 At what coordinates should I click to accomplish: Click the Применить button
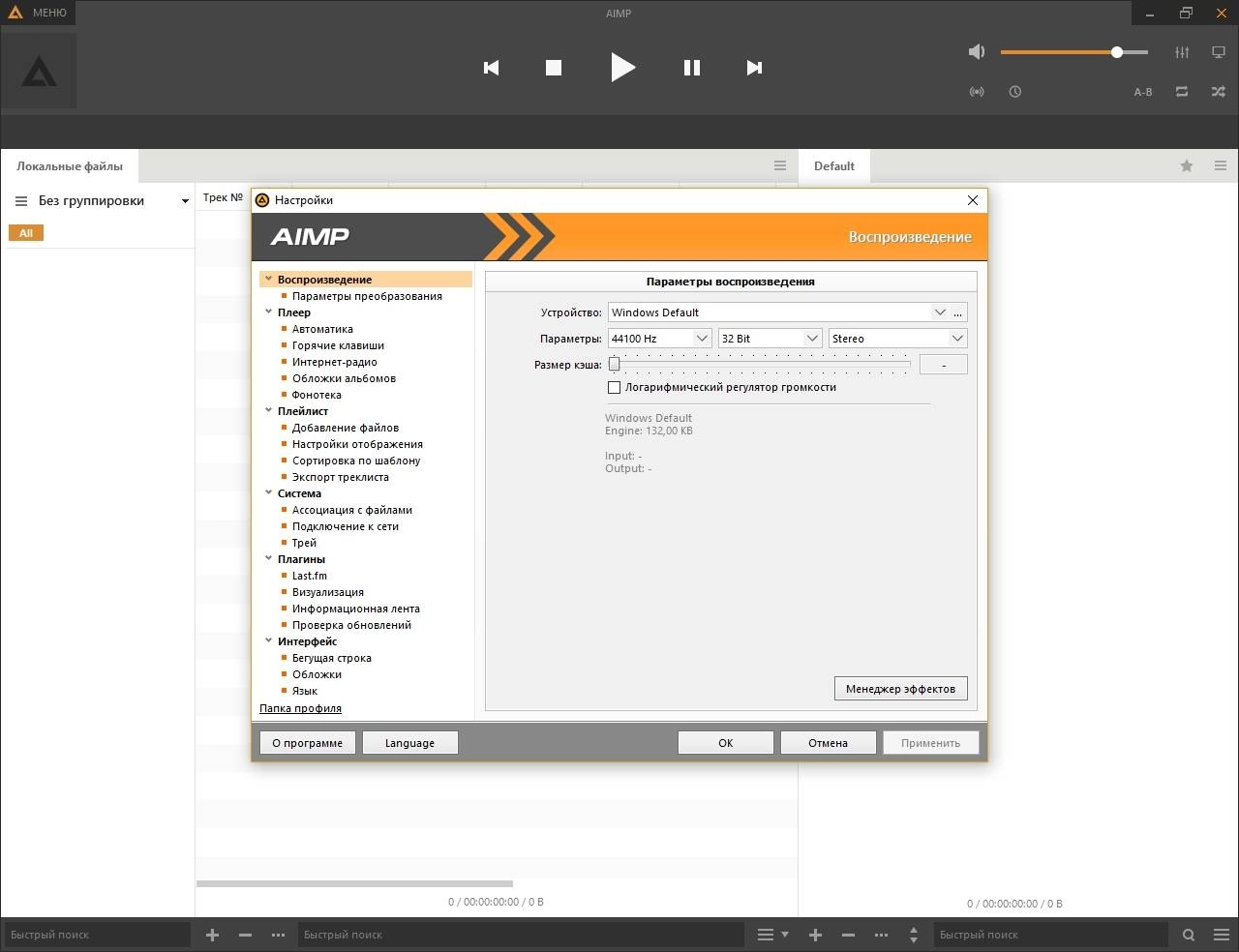click(x=930, y=743)
